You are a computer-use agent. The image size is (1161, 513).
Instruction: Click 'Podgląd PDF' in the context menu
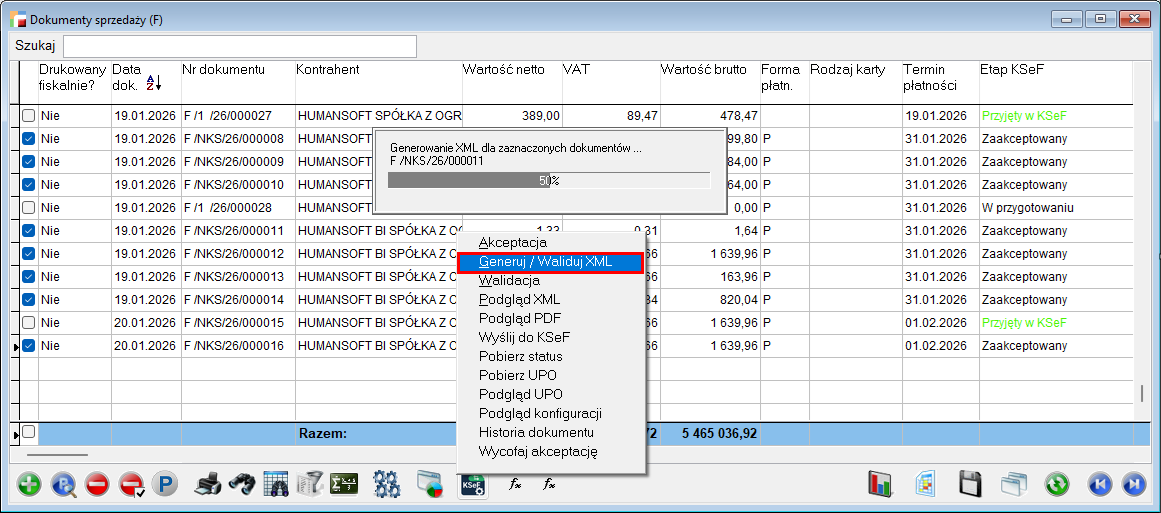coord(519,318)
